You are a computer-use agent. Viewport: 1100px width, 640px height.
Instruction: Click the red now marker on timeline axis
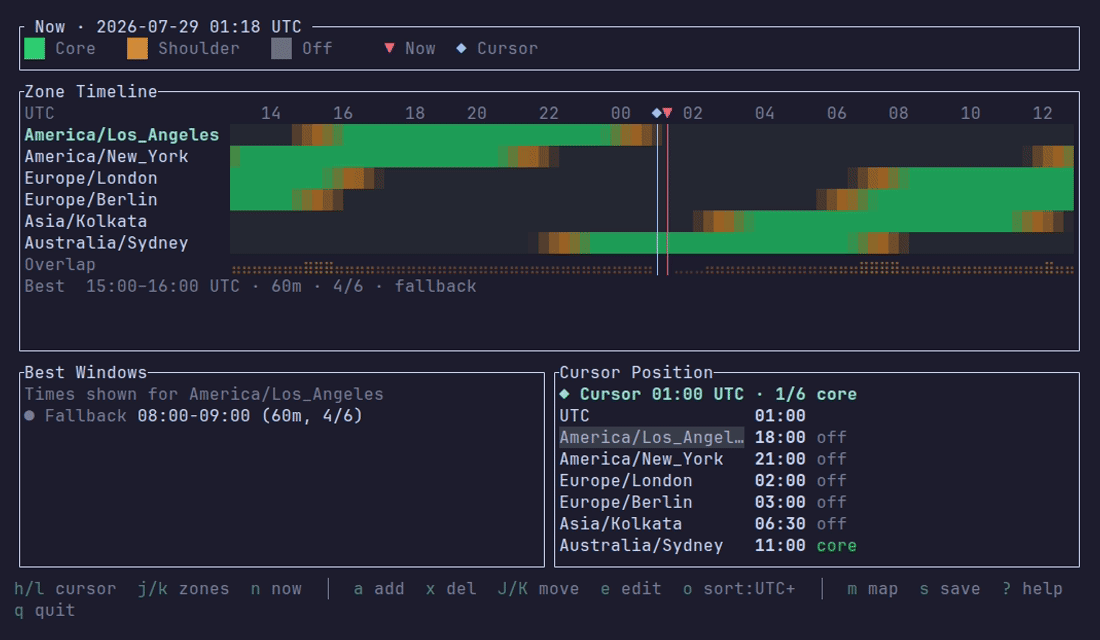pos(667,113)
